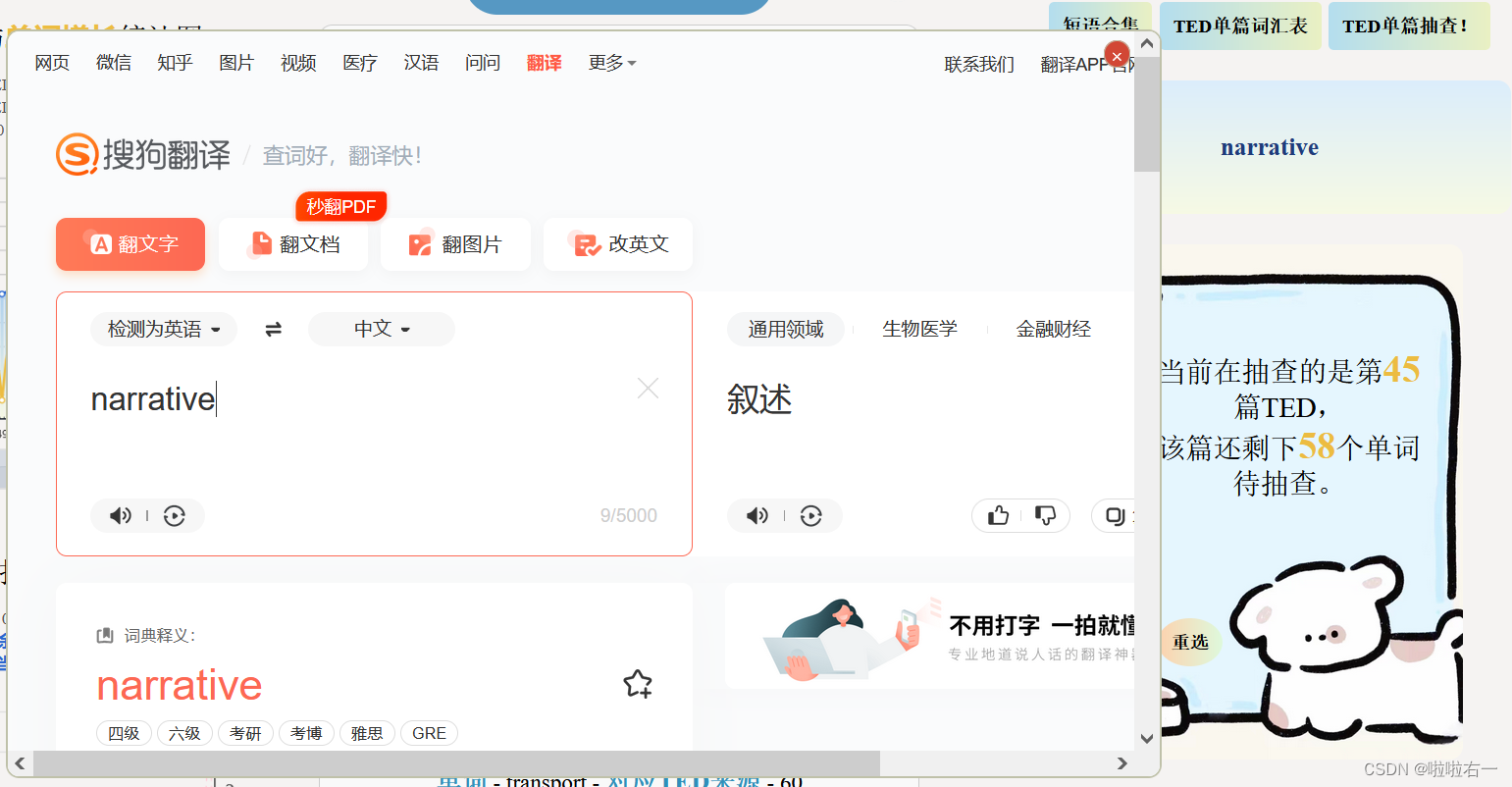The width and height of the screenshot is (1512, 787).
Task: Clear the input text with the X icon
Action: click(x=648, y=389)
